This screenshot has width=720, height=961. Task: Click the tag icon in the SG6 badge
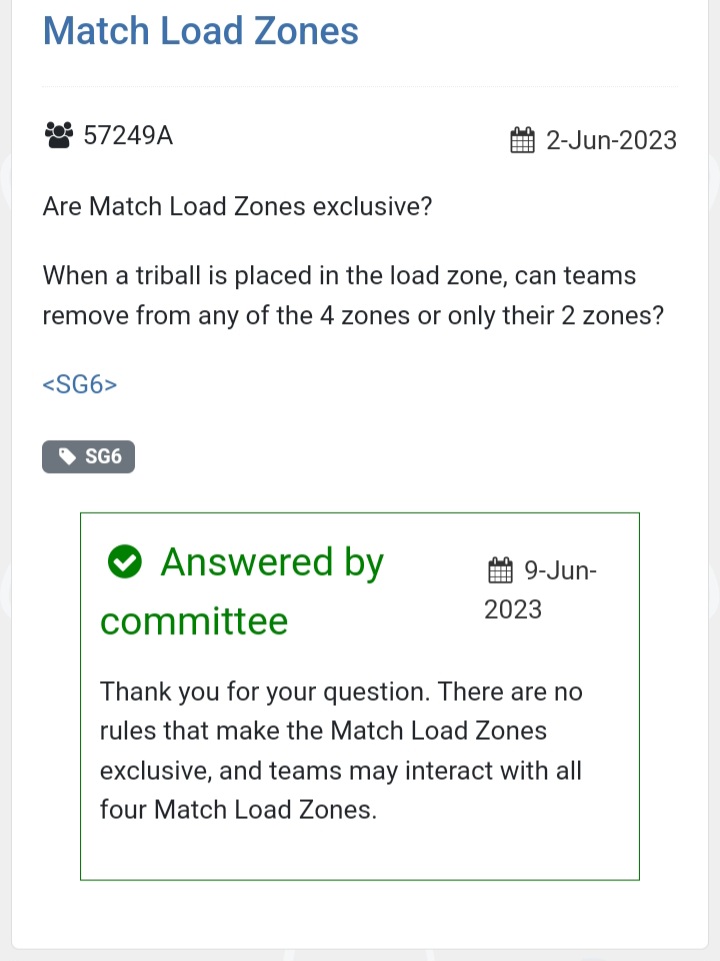click(x=67, y=457)
